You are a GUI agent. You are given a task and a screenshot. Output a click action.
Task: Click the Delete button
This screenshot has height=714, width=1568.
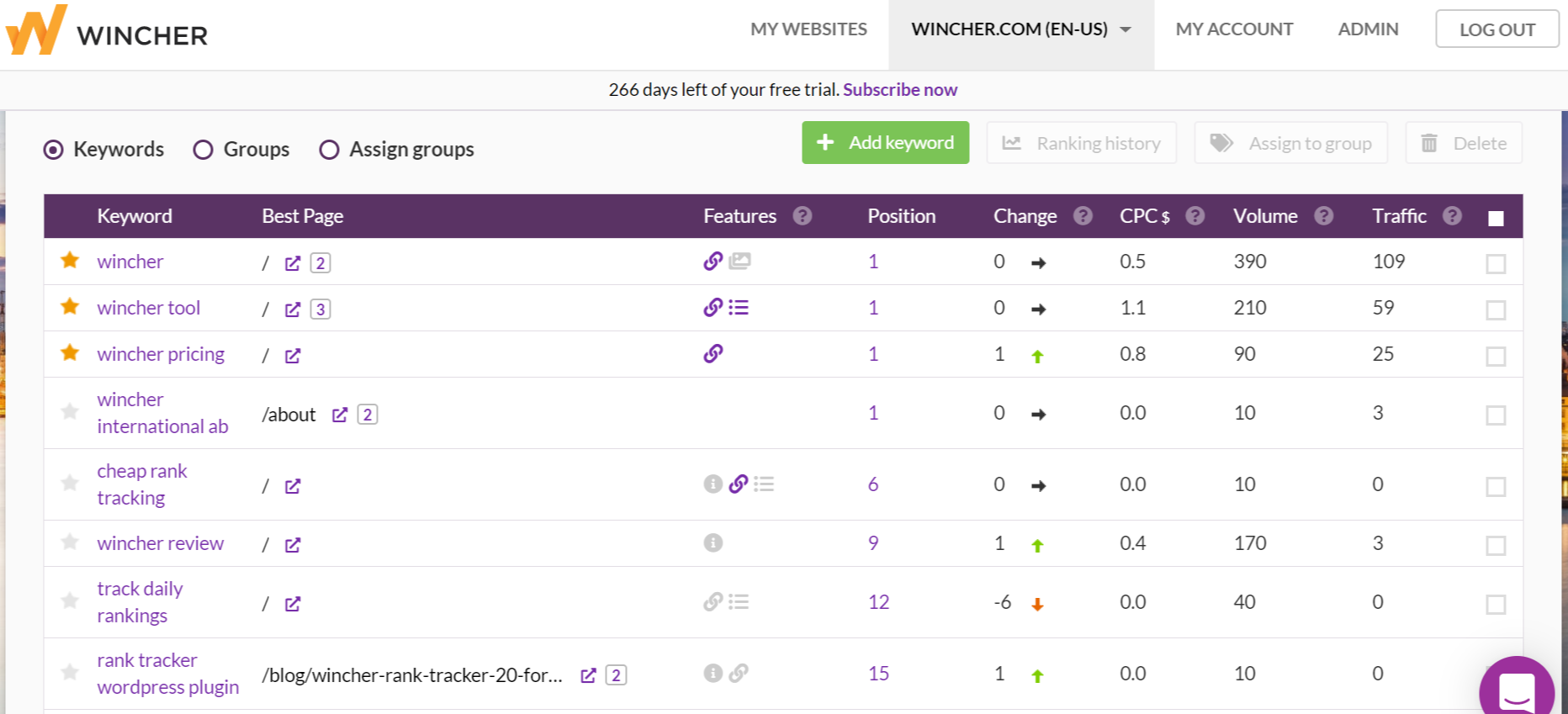(1464, 143)
